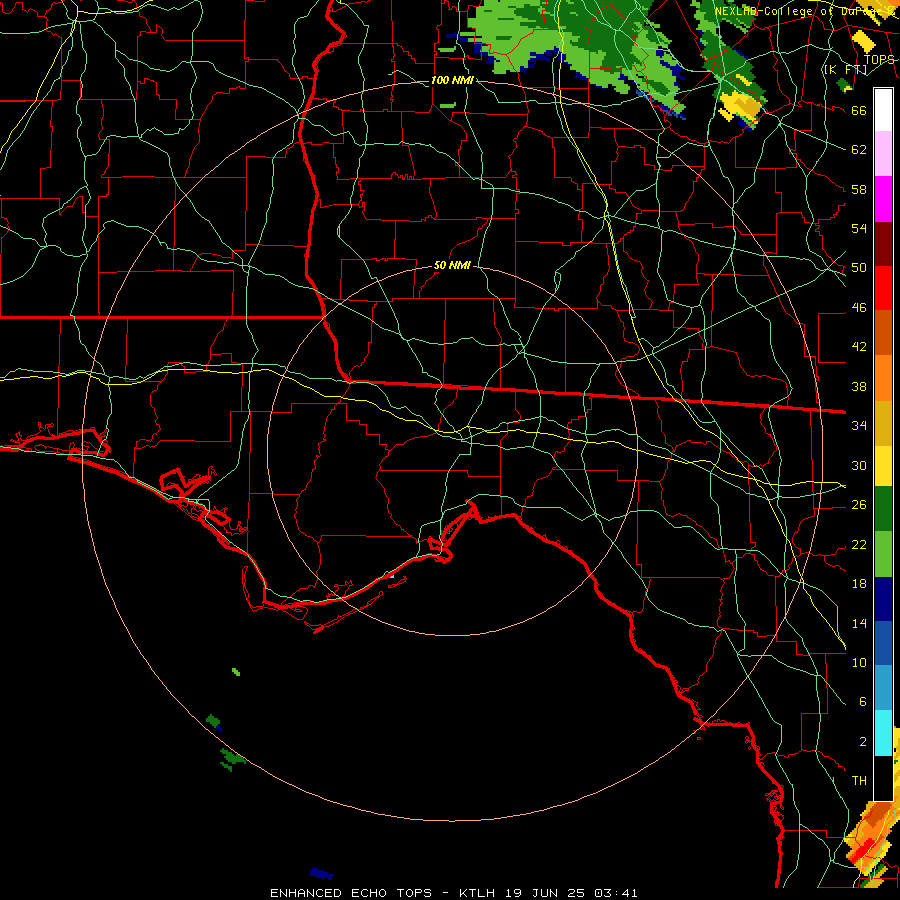Click the "100 NMI" range ring label
The width and height of the screenshot is (900, 900).
click(452, 80)
